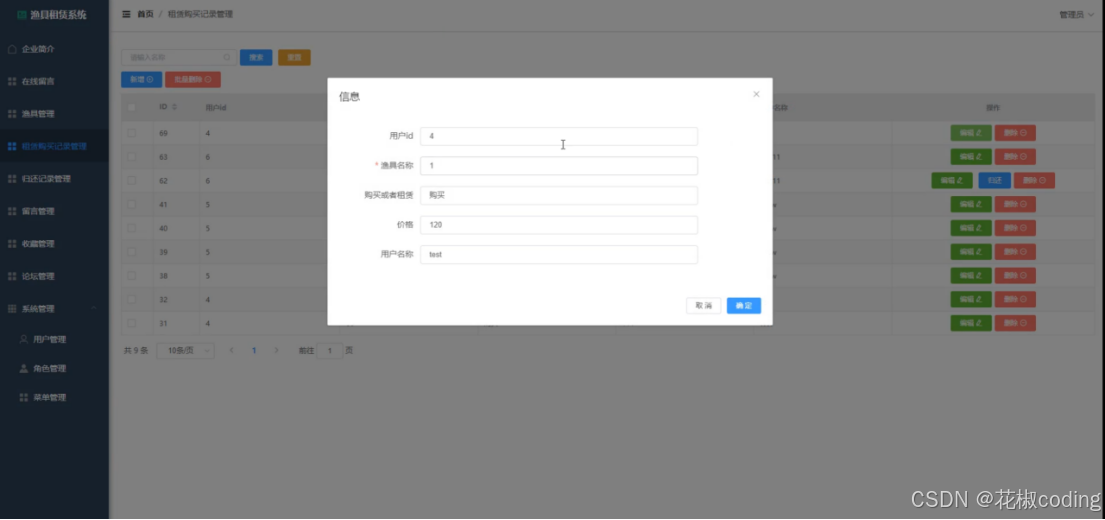Viewport: 1105px width, 520px height.
Task: Click the 购买或者租赁 input field
Action: click(x=559, y=195)
